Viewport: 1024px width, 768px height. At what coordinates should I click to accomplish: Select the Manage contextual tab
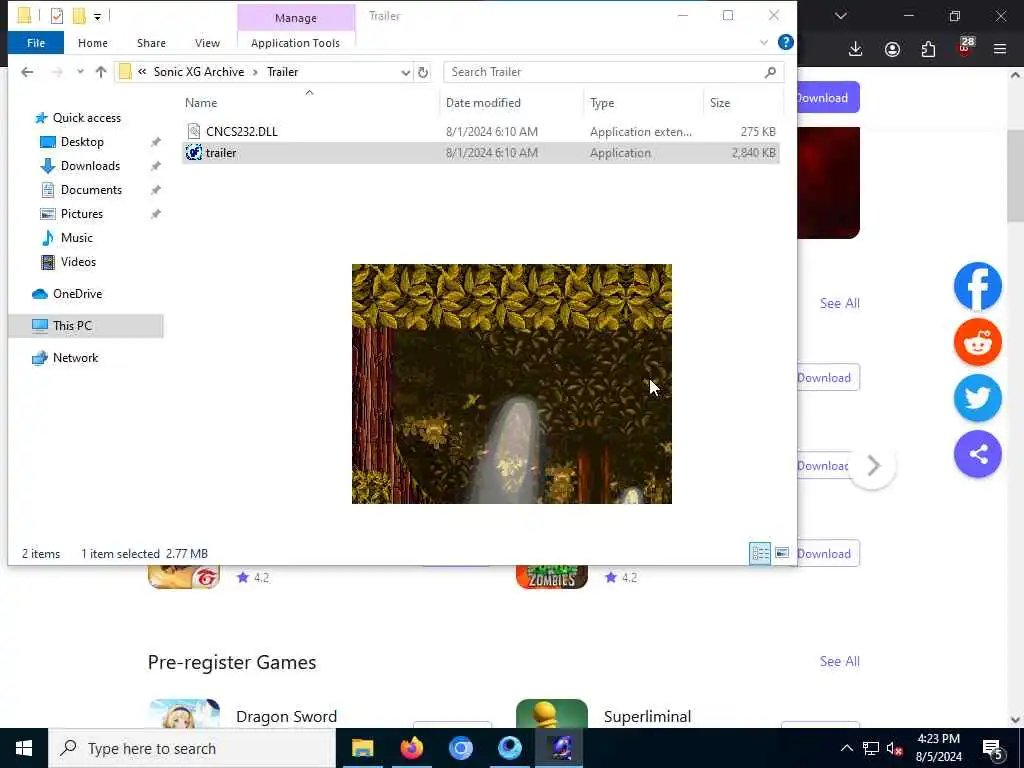296,18
